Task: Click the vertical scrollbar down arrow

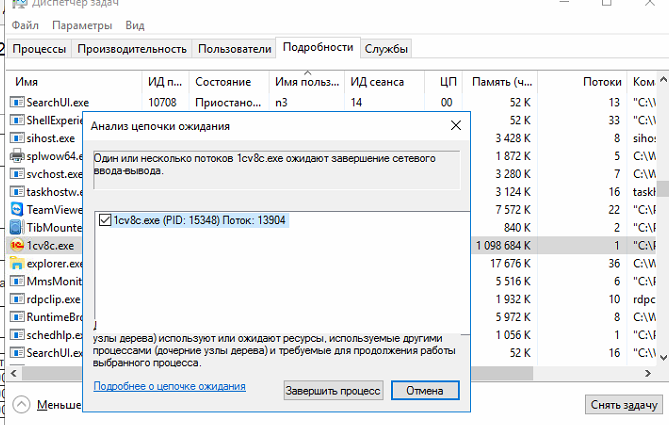Action: pos(663,358)
